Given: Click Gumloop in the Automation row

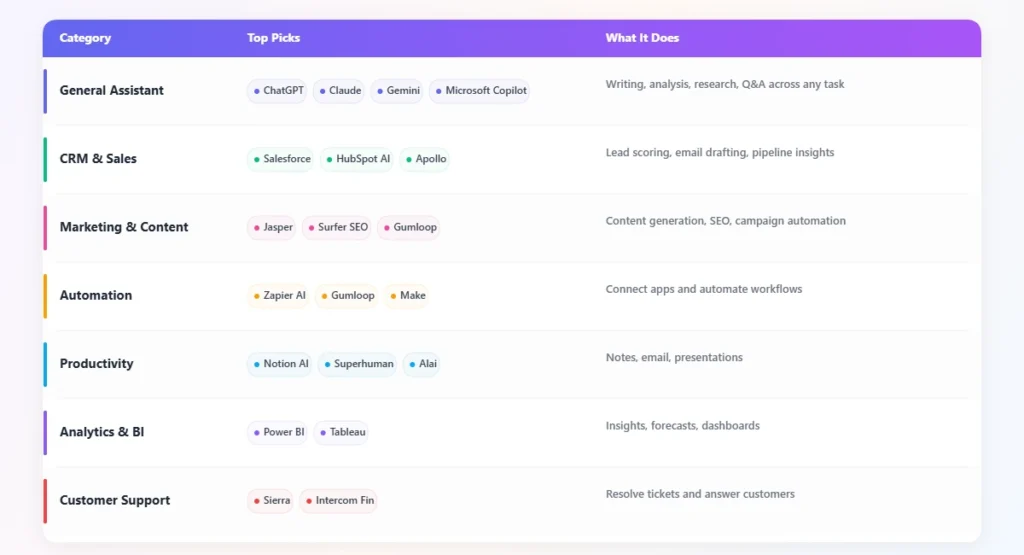Looking at the screenshot, I should [x=347, y=296].
